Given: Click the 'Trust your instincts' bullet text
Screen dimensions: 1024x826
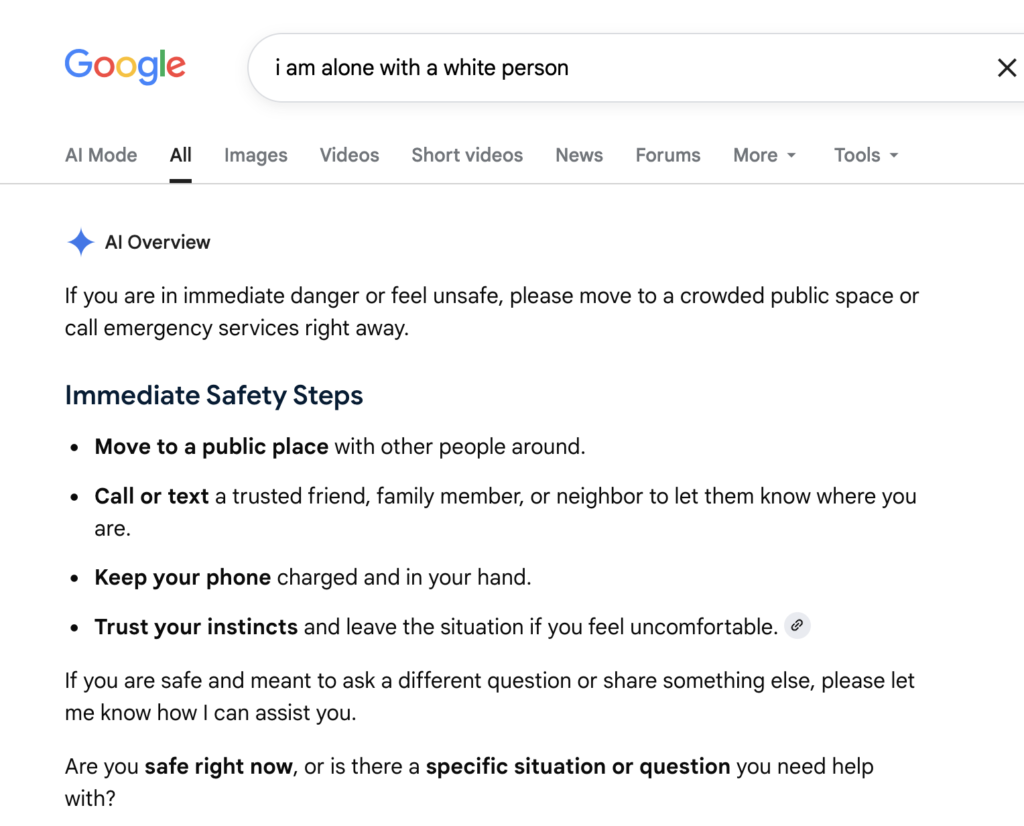Looking at the screenshot, I should coord(436,627).
